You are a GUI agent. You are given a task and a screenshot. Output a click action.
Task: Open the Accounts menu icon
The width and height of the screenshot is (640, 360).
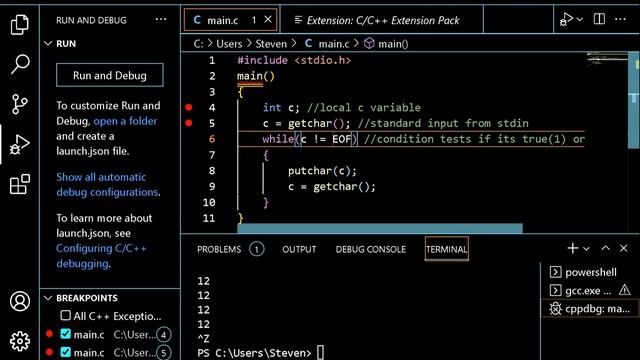point(20,301)
